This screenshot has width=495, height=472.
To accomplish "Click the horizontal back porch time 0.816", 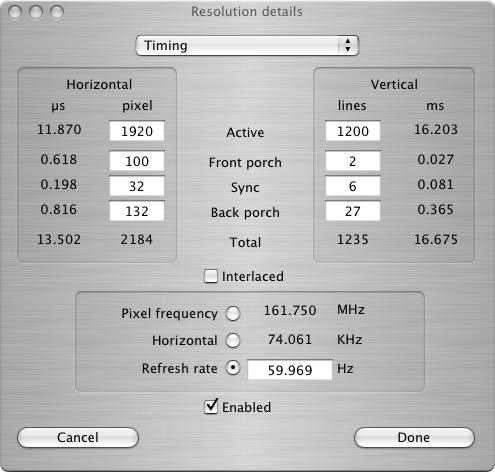I will pos(59,209).
